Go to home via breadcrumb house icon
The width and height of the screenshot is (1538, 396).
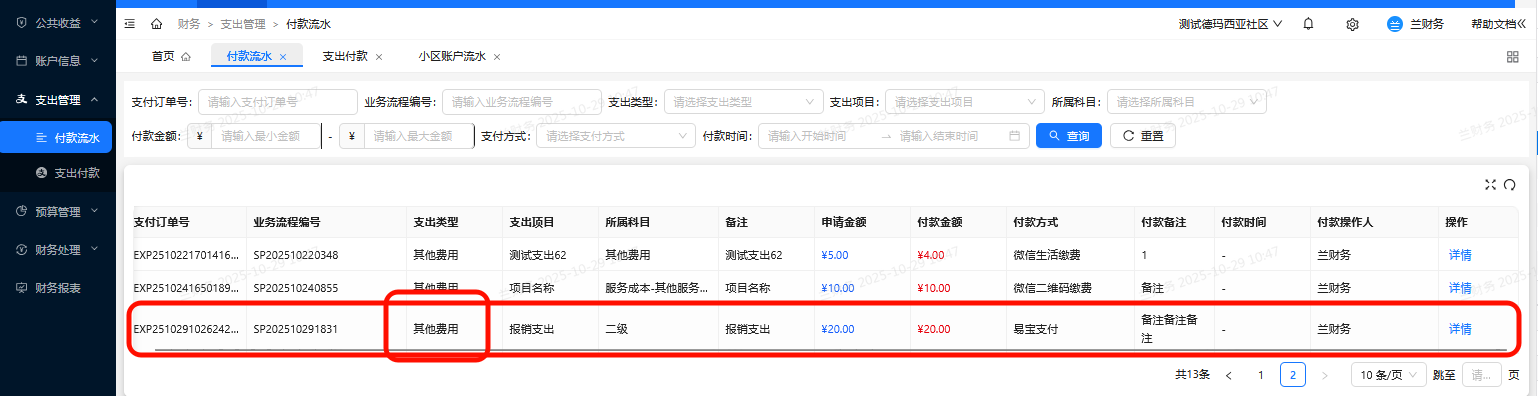(156, 24)
